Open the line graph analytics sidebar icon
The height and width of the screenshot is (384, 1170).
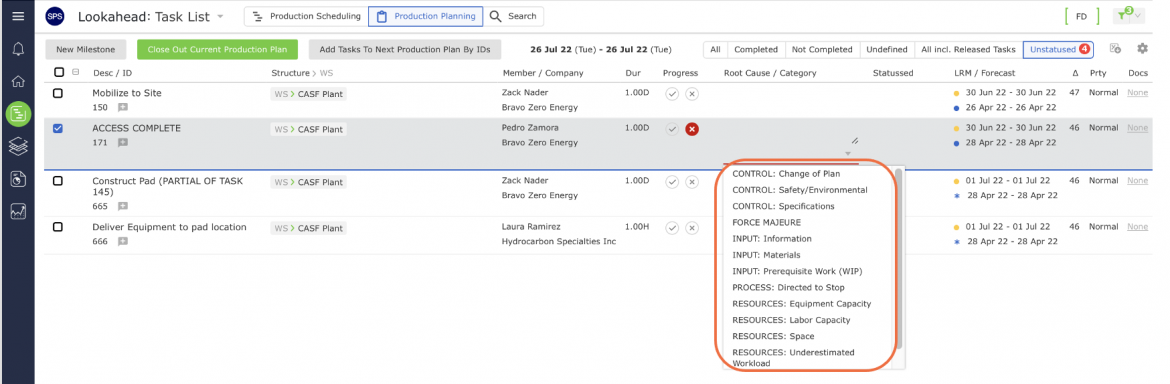pyautogui.click(x=18, y=212)
